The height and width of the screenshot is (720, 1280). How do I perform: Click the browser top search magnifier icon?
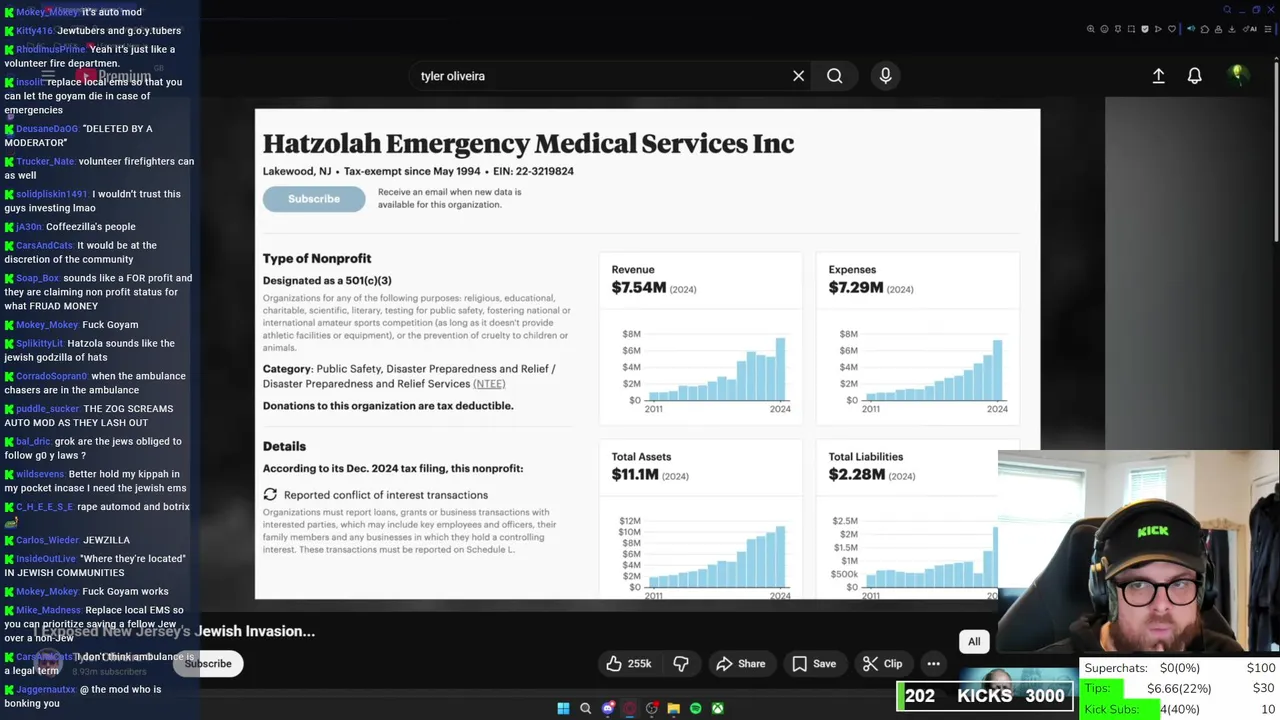pos(1227,10)
